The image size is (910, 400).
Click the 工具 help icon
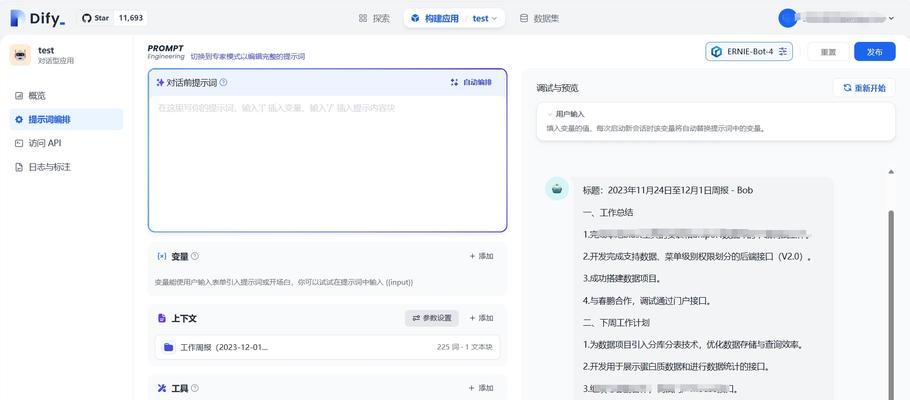195,388
